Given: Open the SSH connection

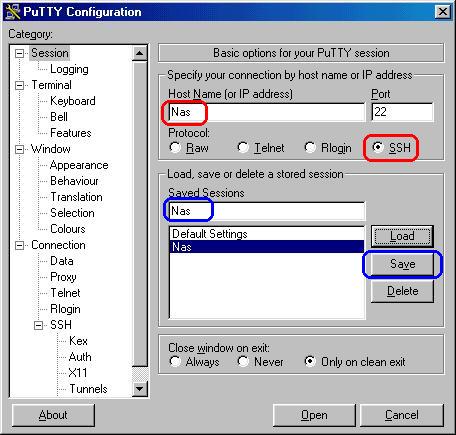Looking at the screenshot, I should click(314, 415).
